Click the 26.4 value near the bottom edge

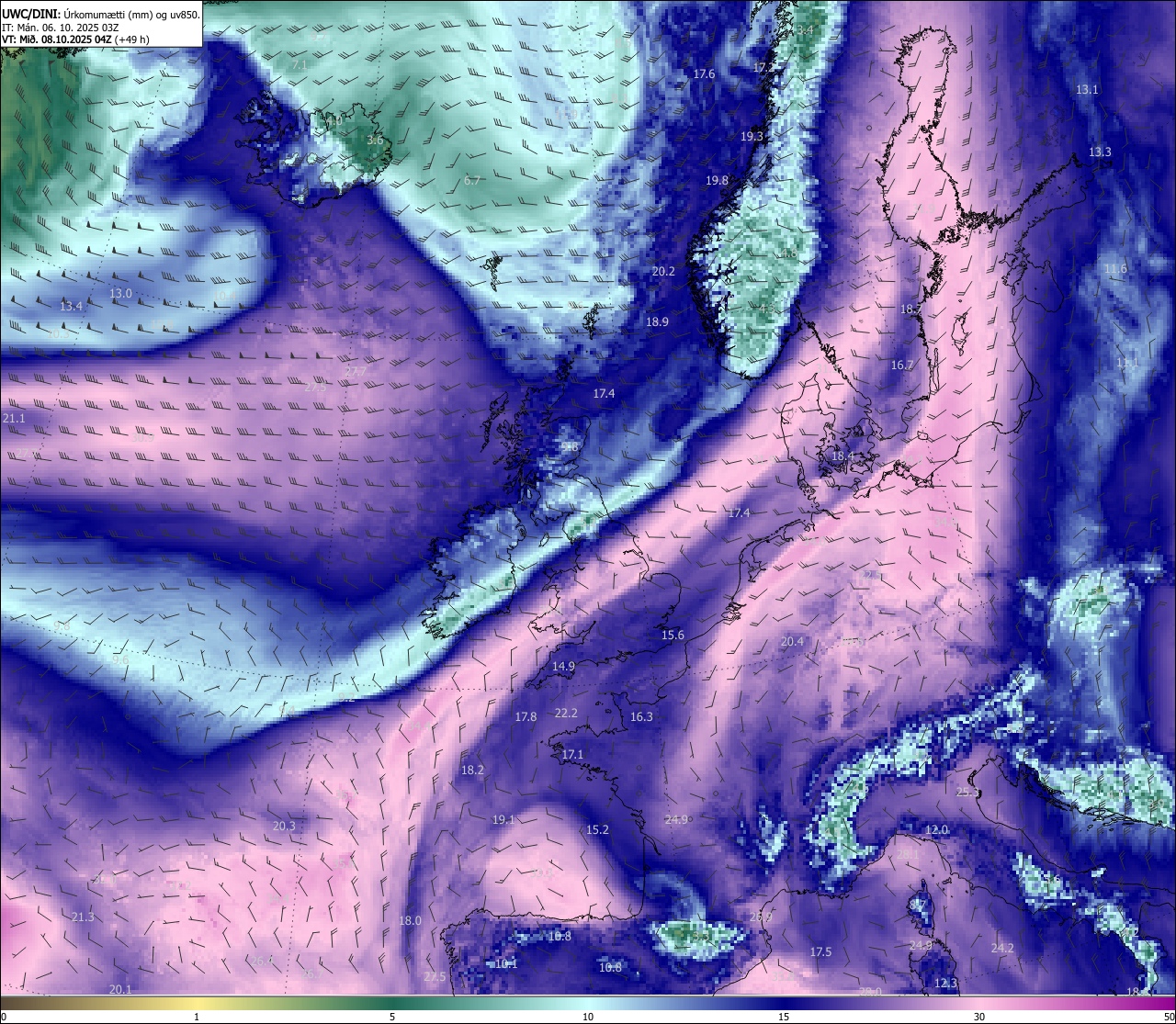[x=264, y=961]
